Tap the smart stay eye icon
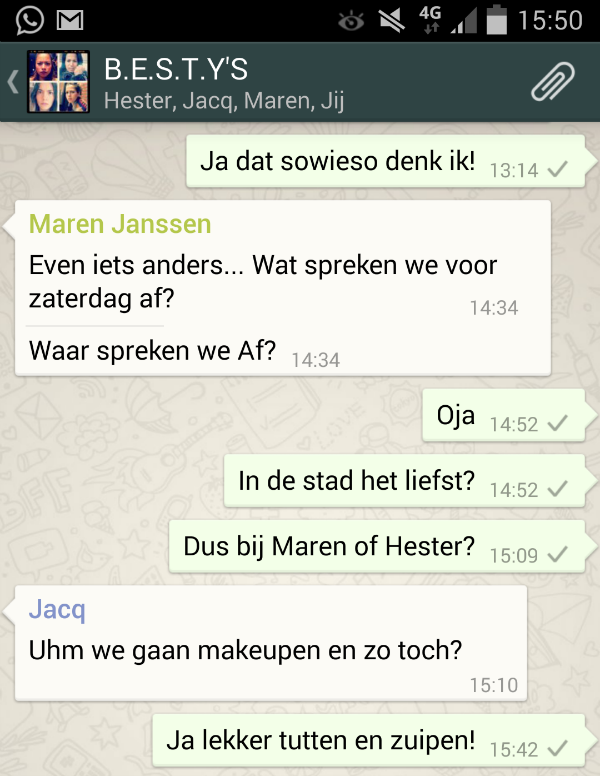Screen dimensions: 600x776 [351, 21]
